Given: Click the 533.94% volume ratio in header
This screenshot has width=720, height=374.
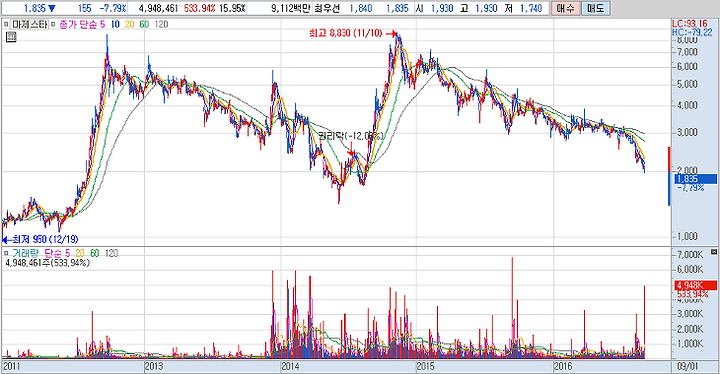Looking at the screenshot, I should [x=199, y=8].
